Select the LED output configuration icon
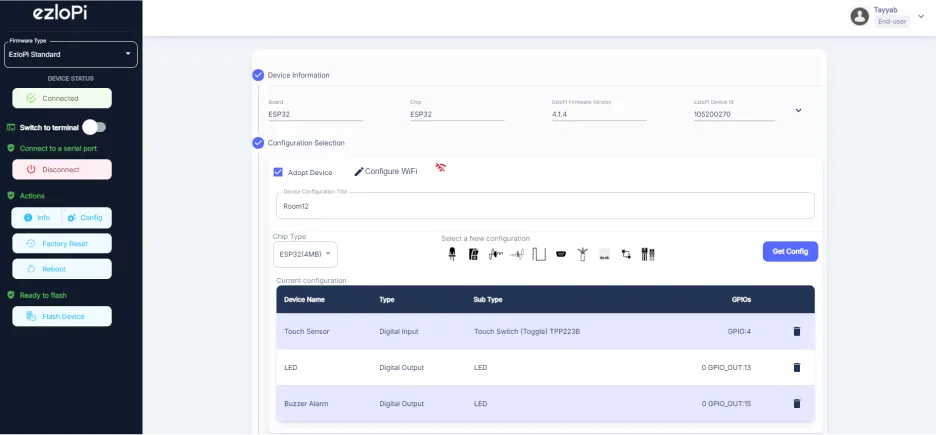 (x=452, y=254)
